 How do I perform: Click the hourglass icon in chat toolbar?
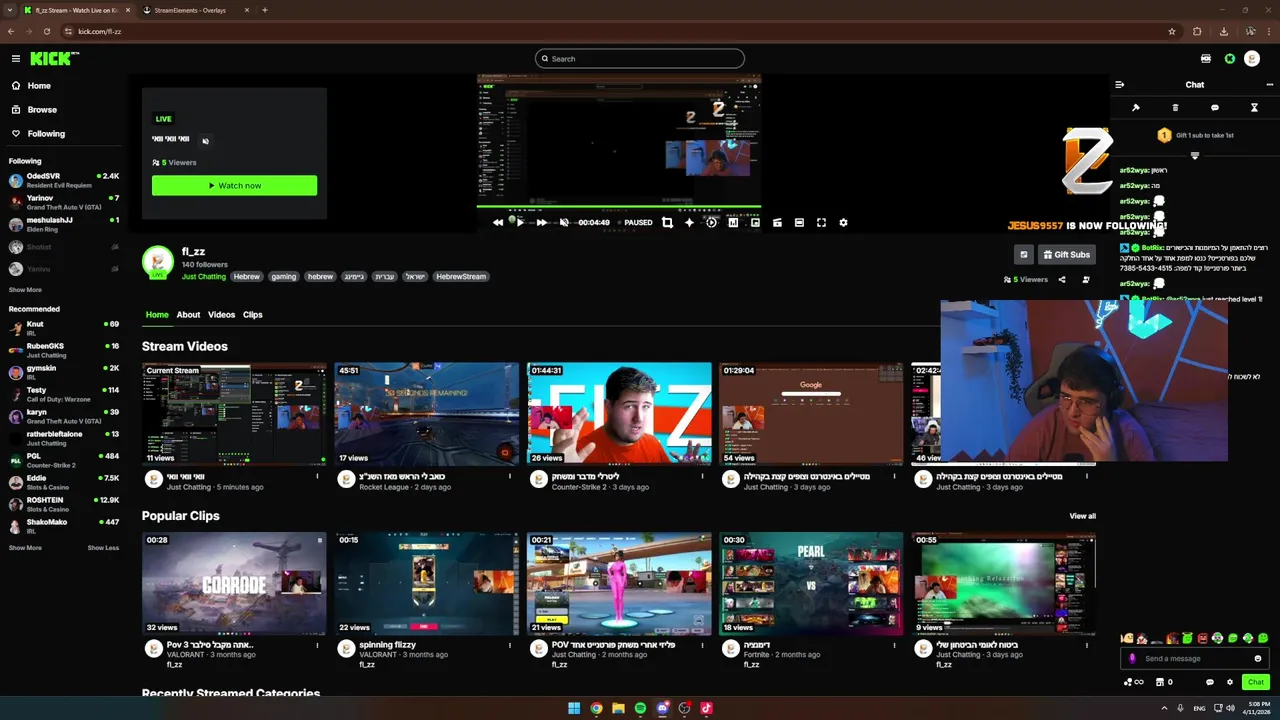click(x=1254, y=108)
